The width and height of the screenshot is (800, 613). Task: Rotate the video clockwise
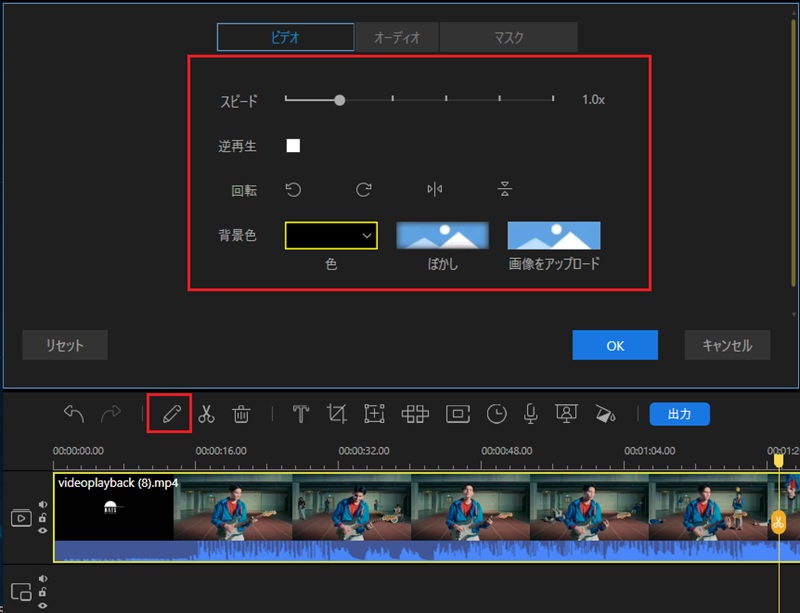pyautogui.click(x=363, y=190)
